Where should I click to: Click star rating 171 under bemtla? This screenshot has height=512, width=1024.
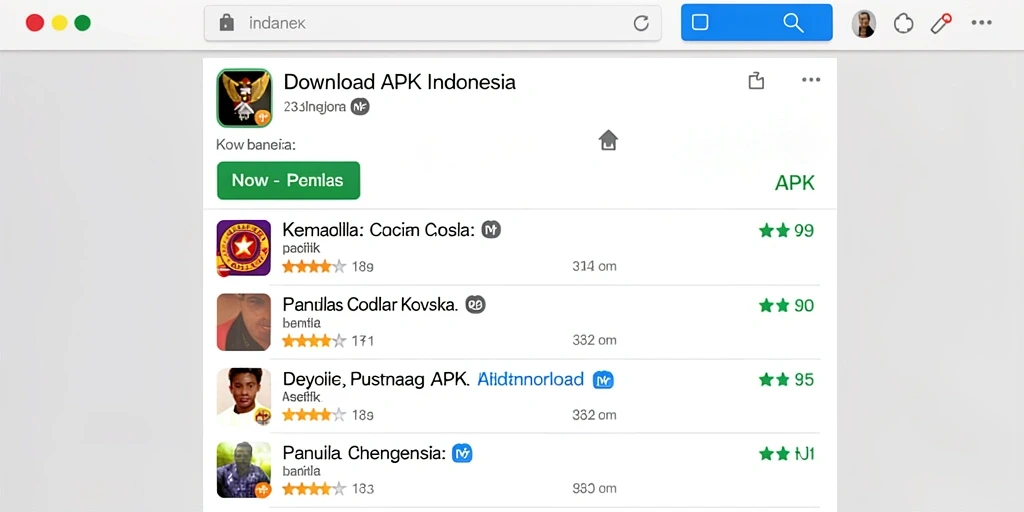point(328,341)
